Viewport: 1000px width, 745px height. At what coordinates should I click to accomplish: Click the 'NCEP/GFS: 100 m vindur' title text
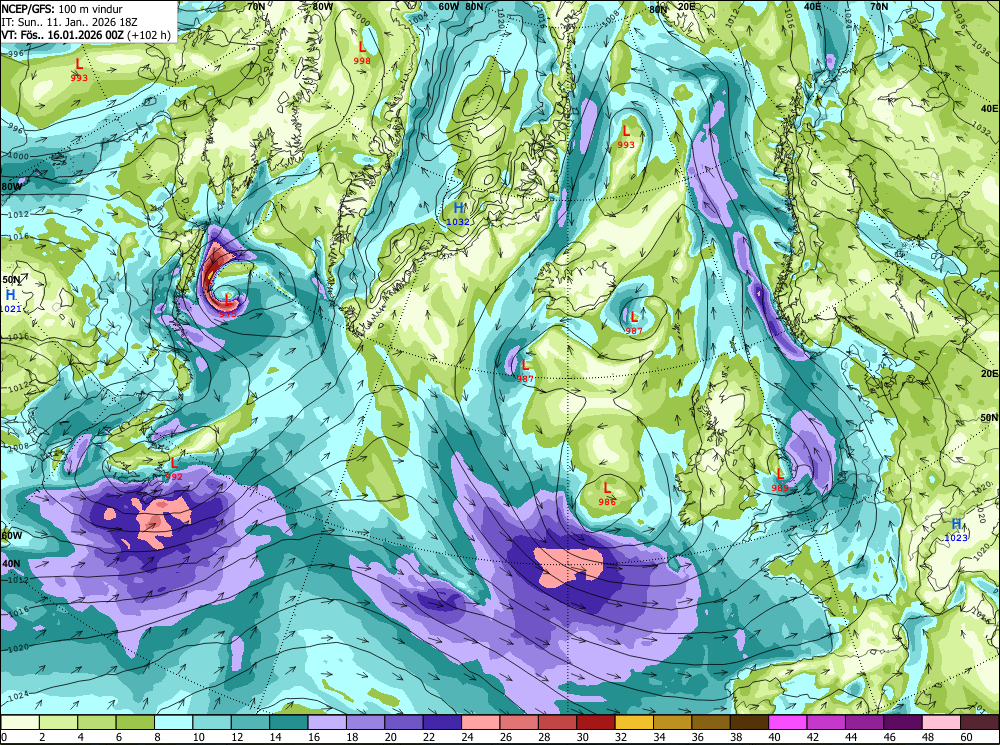click(x=62, y=9)
